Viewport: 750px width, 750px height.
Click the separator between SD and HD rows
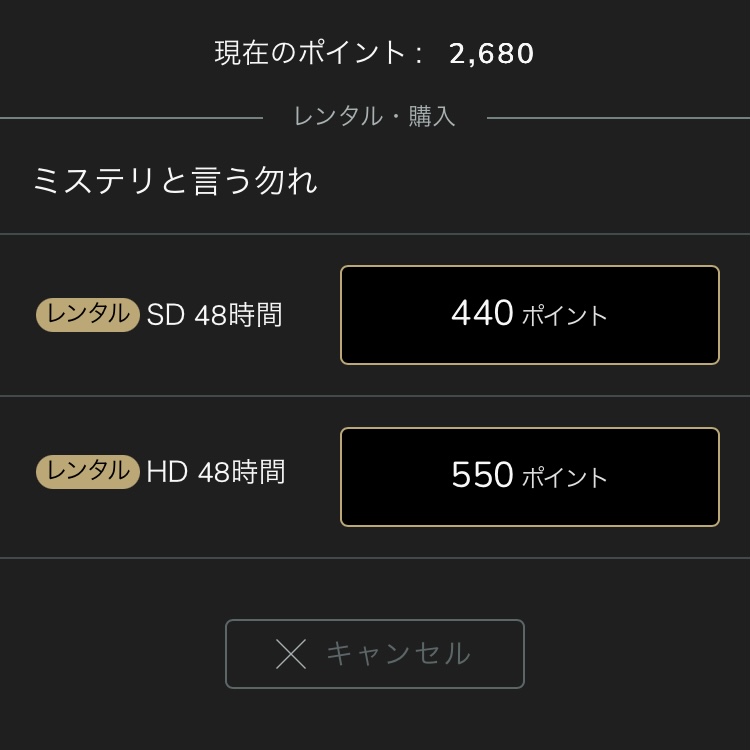coord(375,396)
